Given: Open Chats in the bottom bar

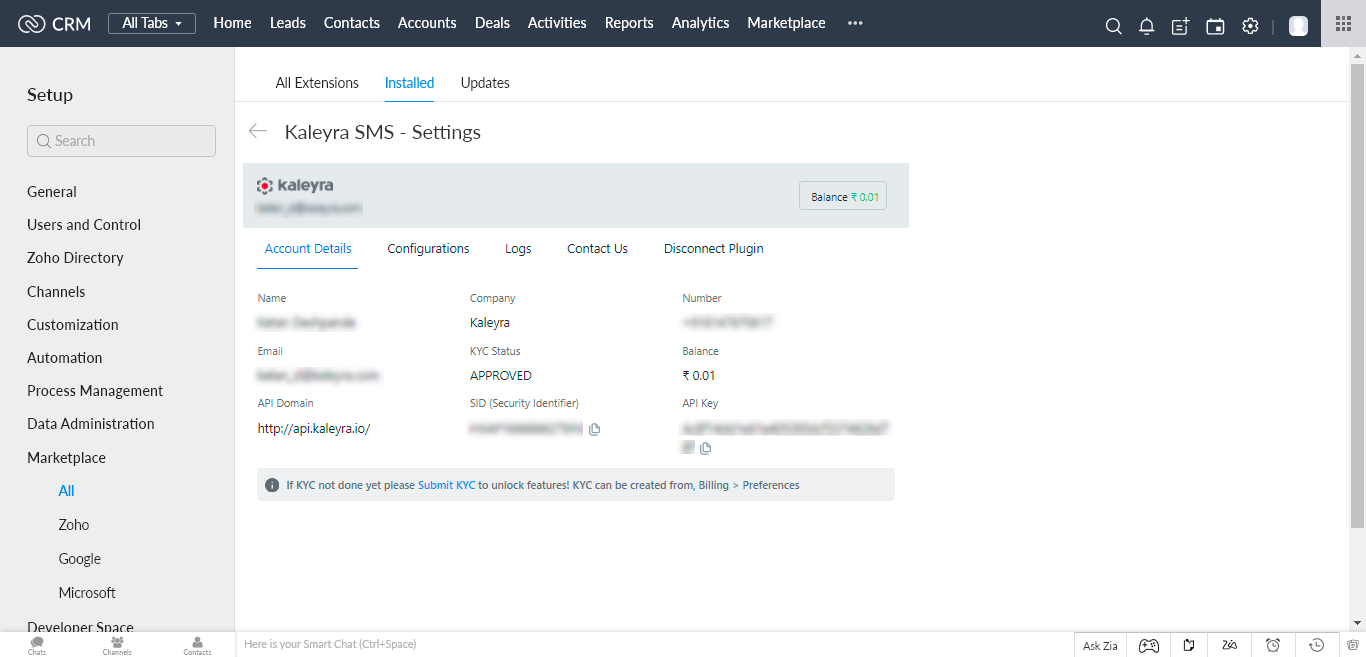Looking at the screenshot, I should [37, 645].
